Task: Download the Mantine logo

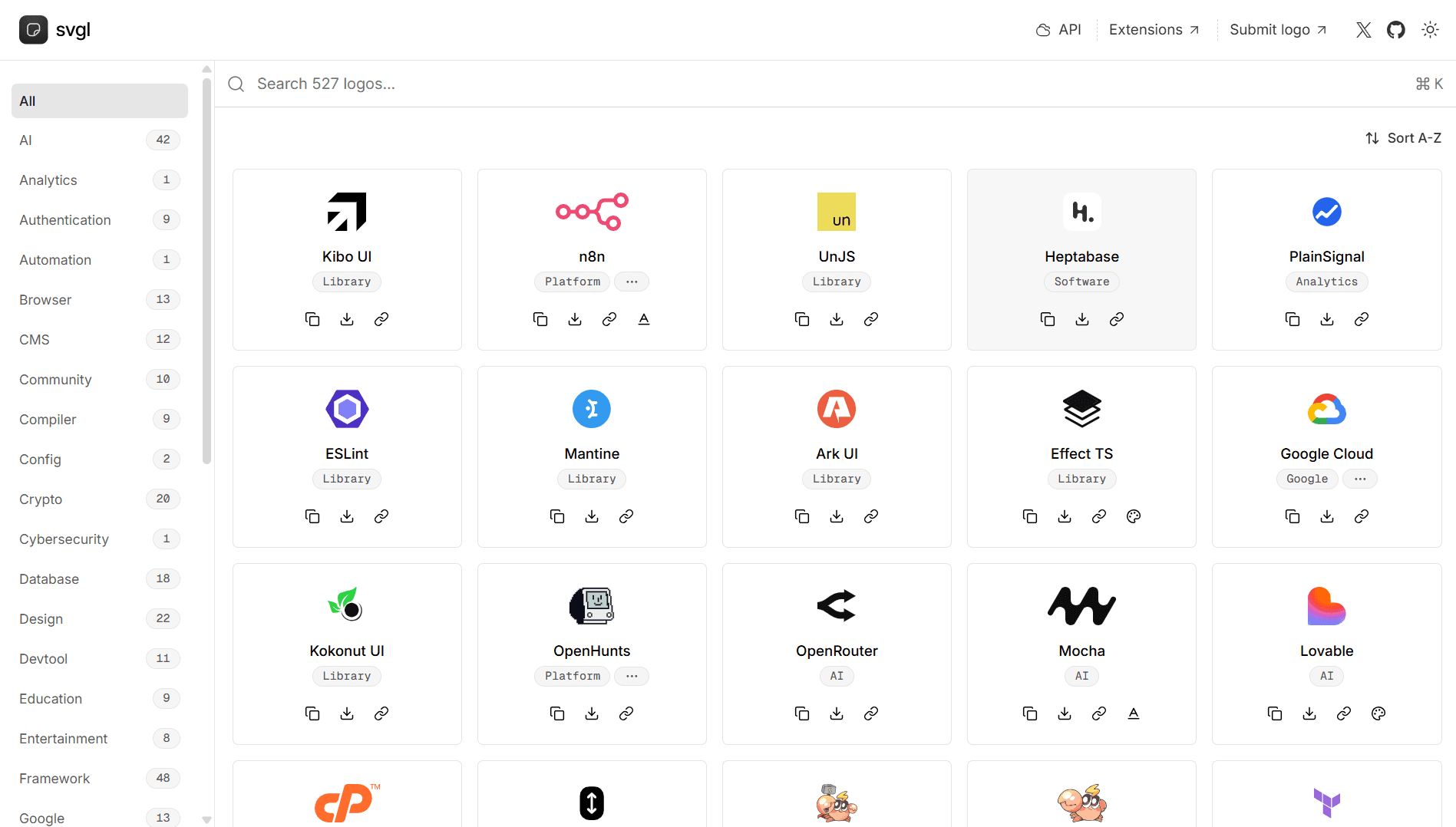Action: point(592,516)
